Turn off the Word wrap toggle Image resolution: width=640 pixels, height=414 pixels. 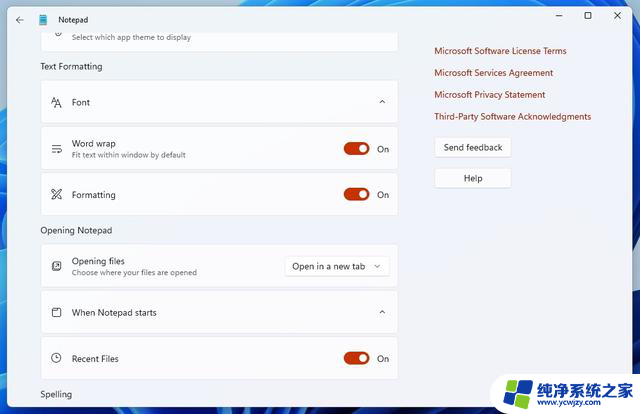click(x=356, y=149)
